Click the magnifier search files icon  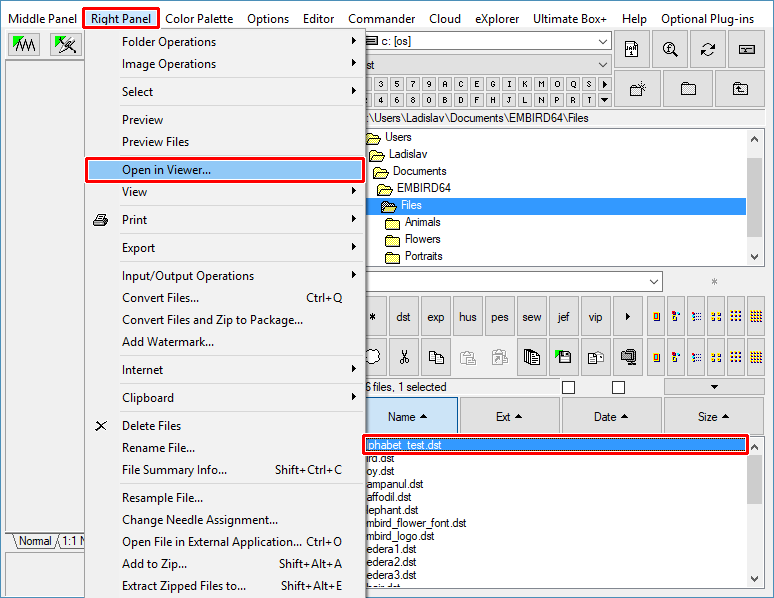point(670,49)
